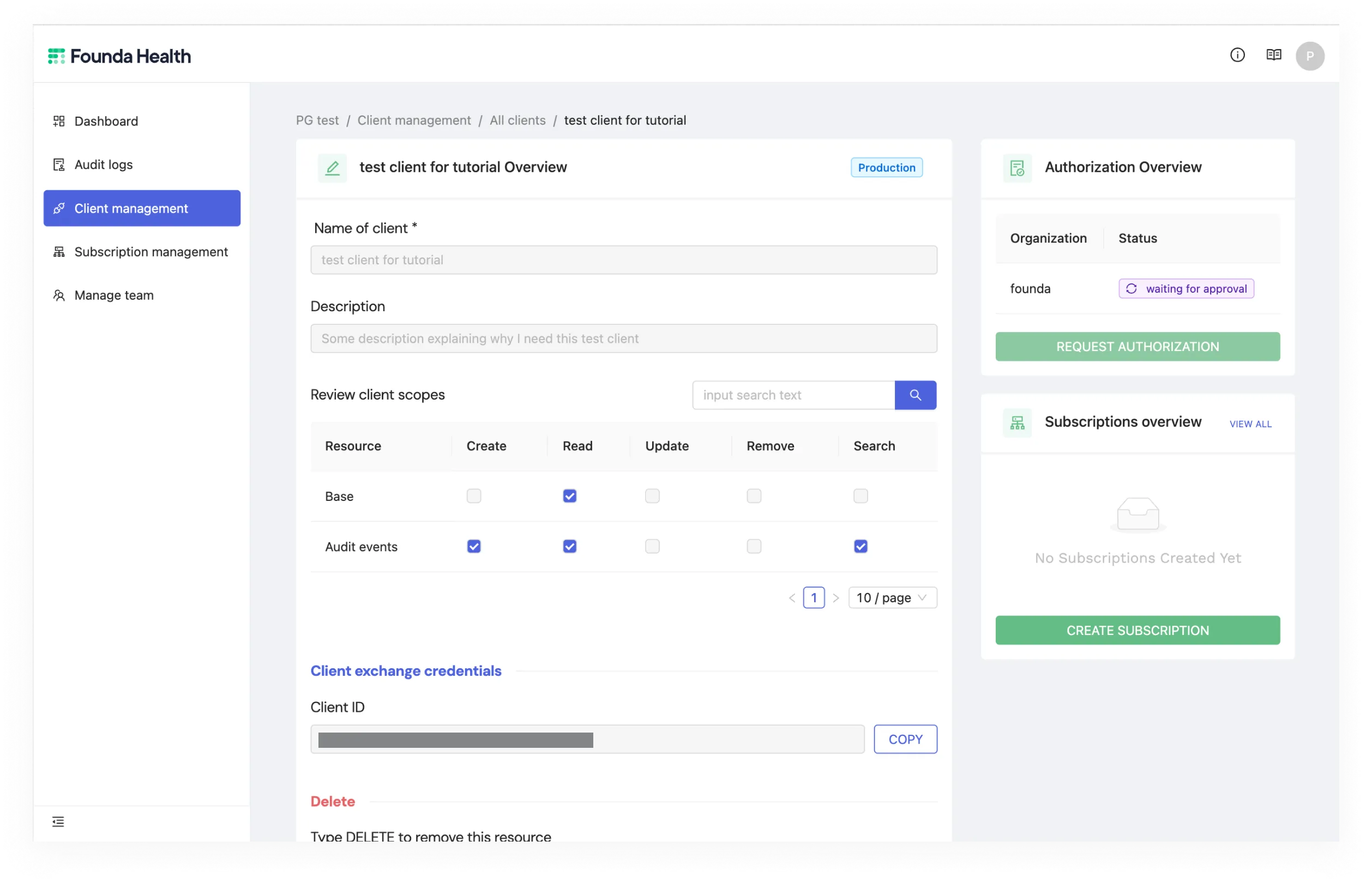Copy the Client ID with COPY button
Viewport: 1372px width, 883px height.
point(905,740)
